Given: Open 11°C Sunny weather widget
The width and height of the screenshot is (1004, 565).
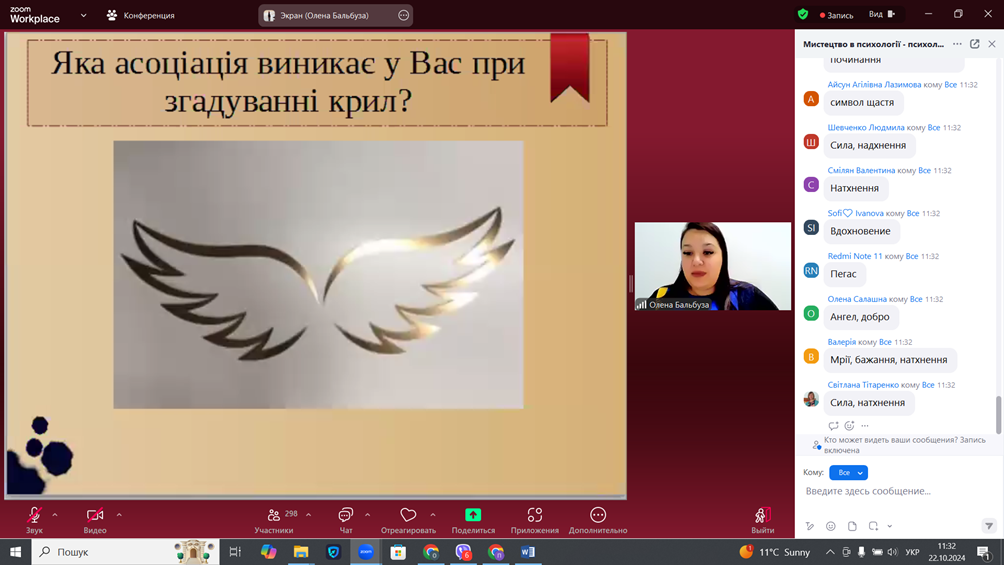Looking at the screenshot, I should [x=774, y=552].
